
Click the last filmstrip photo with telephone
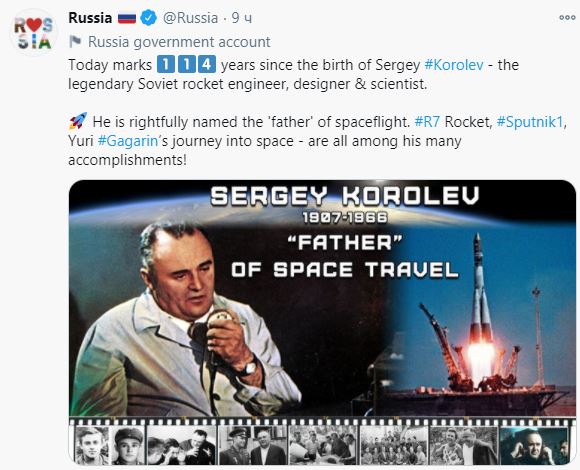point(534,445)
